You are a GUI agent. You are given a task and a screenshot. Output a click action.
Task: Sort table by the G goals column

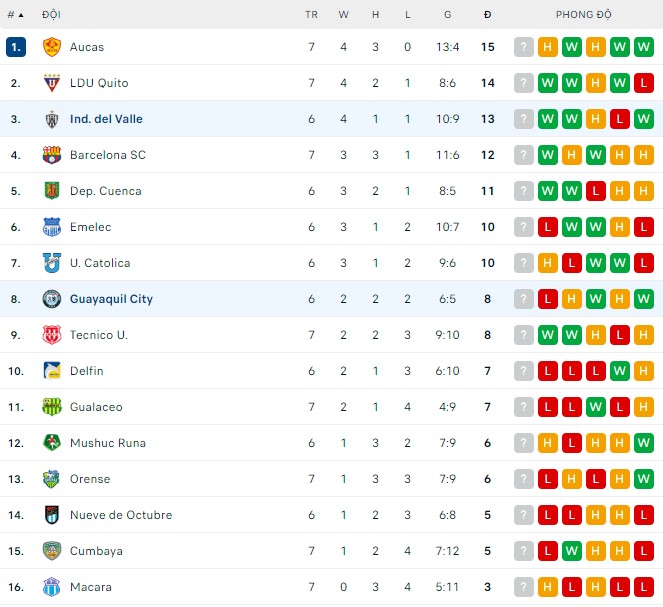[x=447, y=15]
